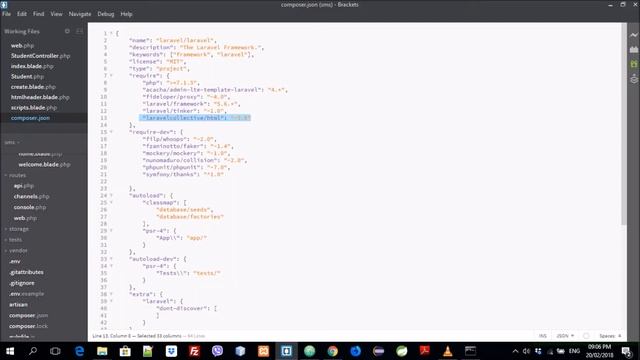Click the editor vertical scrollbar
The height and width of the screenshot is (360, 640).
[x=624, y=123]
